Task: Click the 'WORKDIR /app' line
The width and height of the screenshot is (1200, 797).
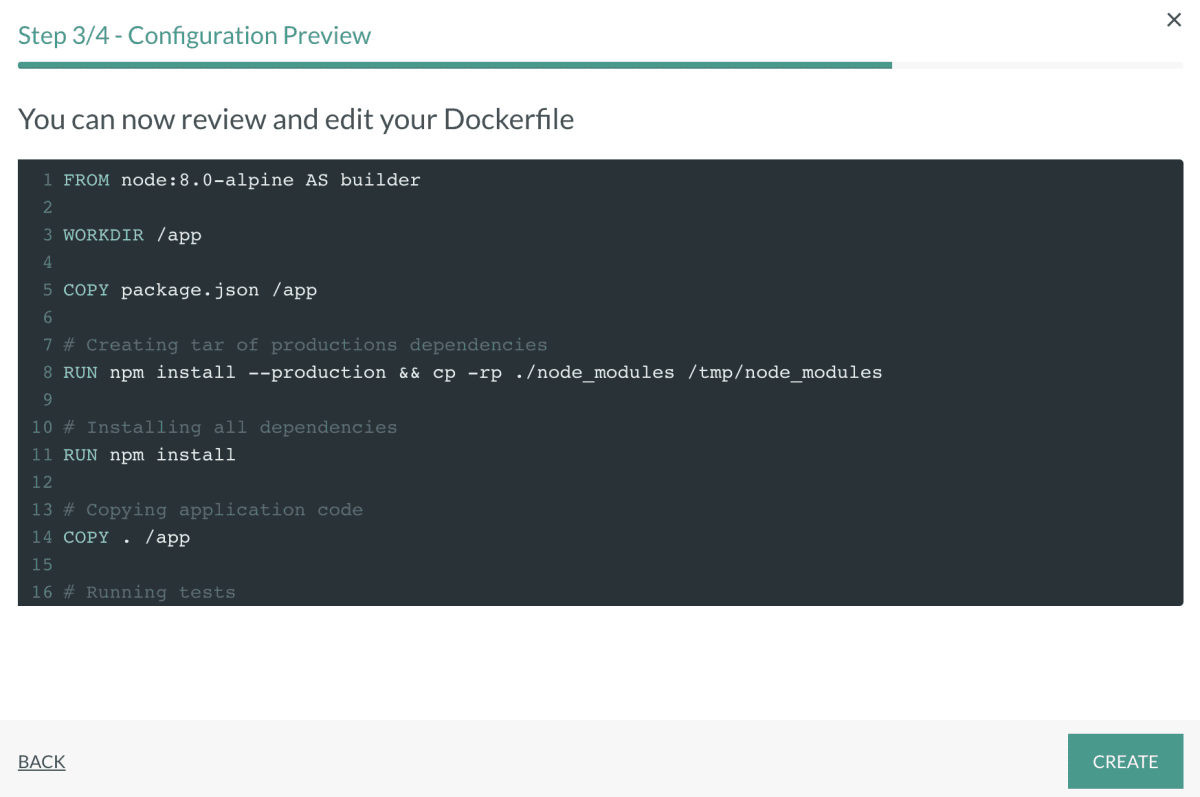Action: [x=132, y=235]
